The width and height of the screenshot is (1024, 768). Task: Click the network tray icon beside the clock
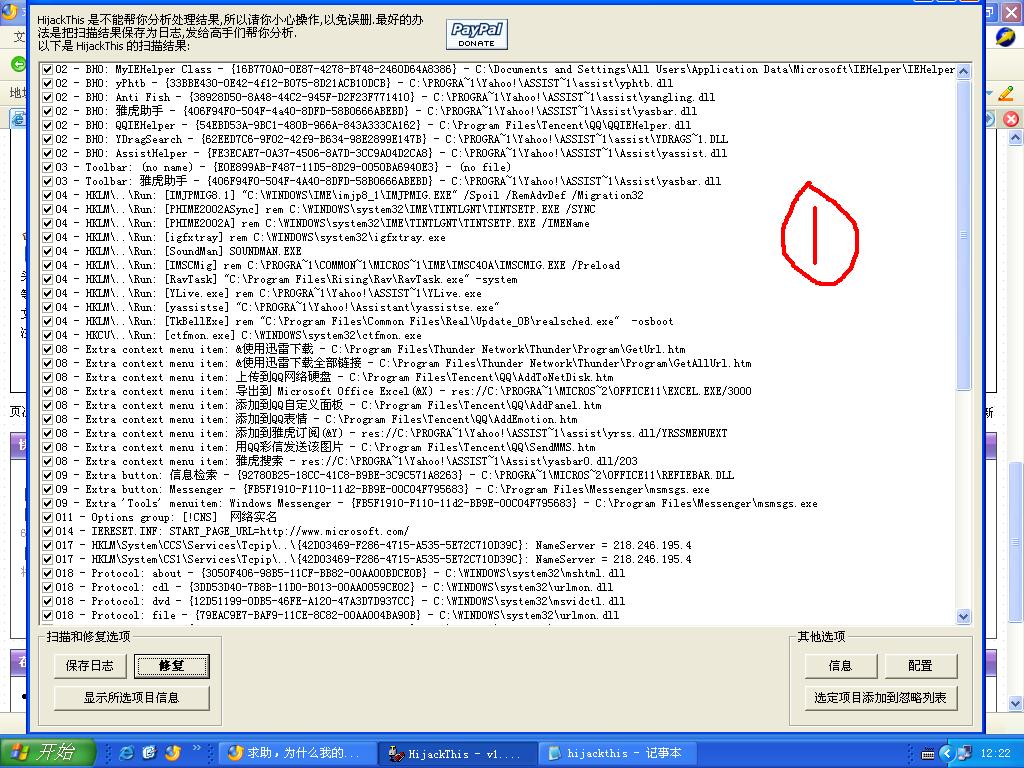pyautogui.click(x=965, y=753)
